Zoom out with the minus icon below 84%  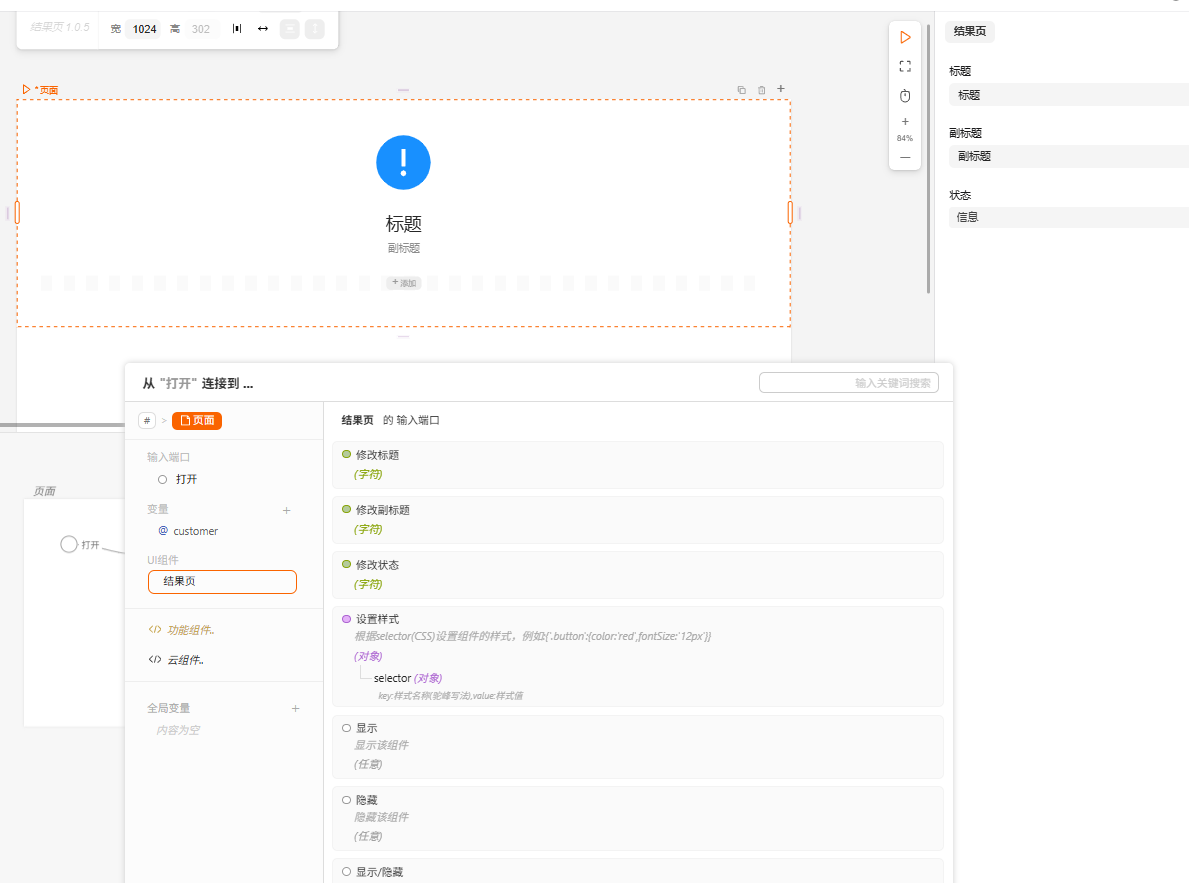(905, 157)
